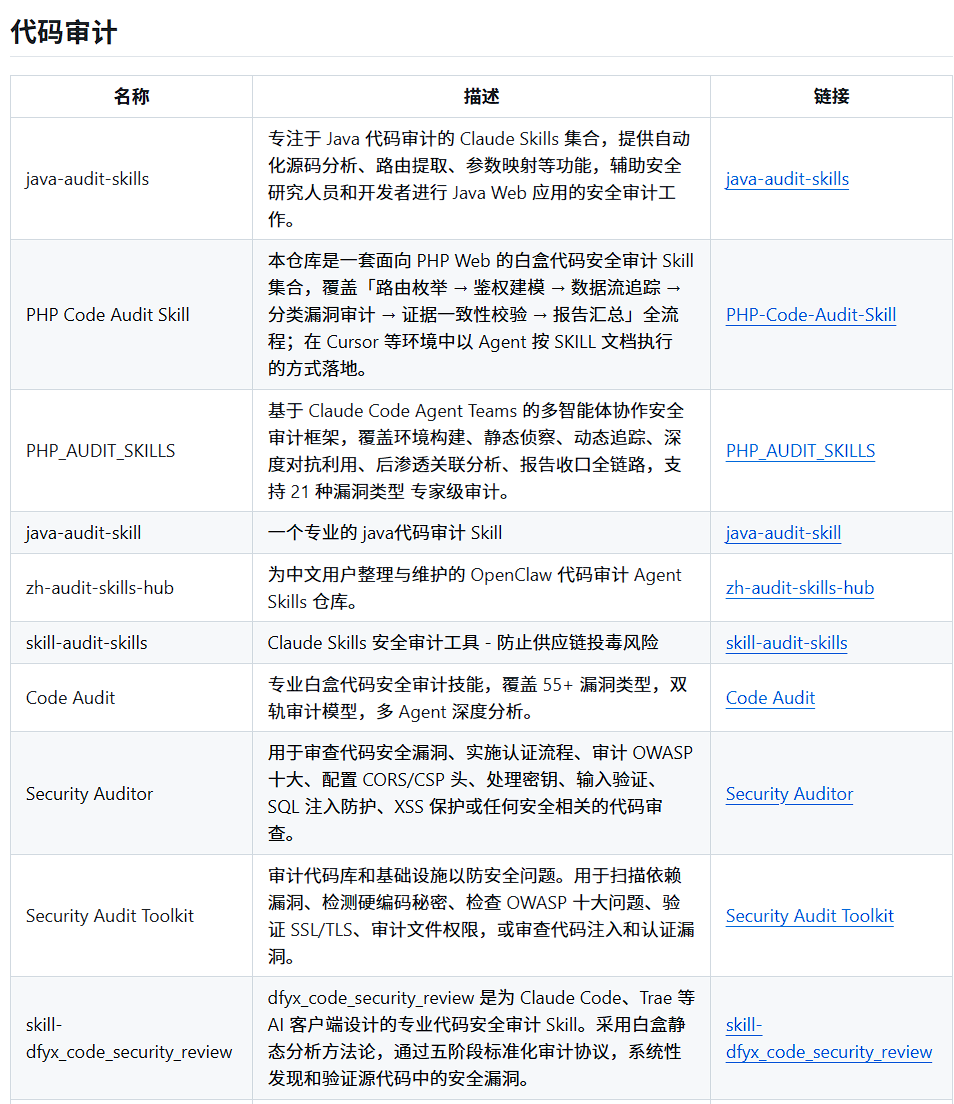Viewport: 954px width, 1104px height.
Task: Click the 代码审计 heading
Action: pos(64,32)
